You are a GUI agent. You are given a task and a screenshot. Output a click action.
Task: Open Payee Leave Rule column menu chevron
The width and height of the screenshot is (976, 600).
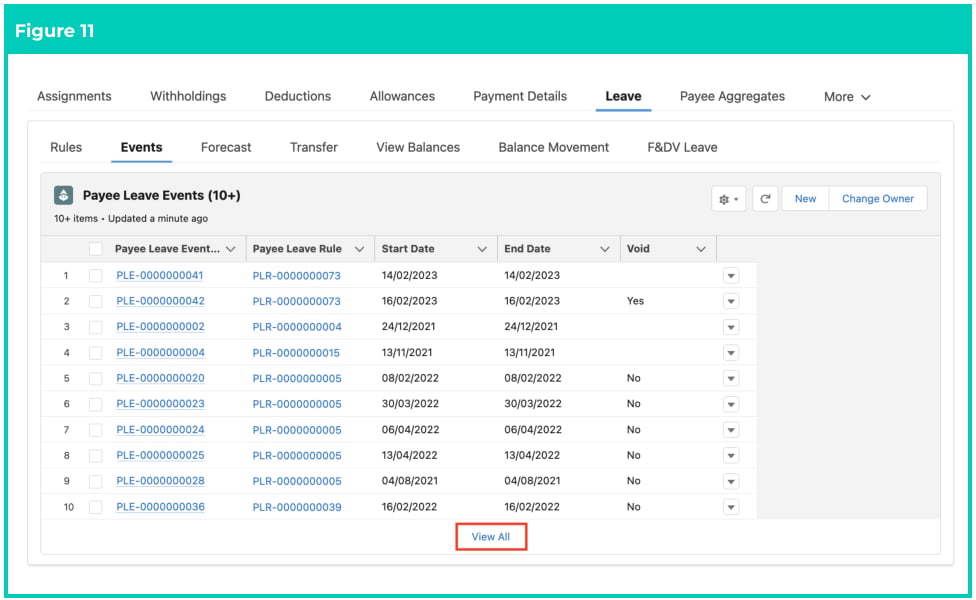[359, 249]
